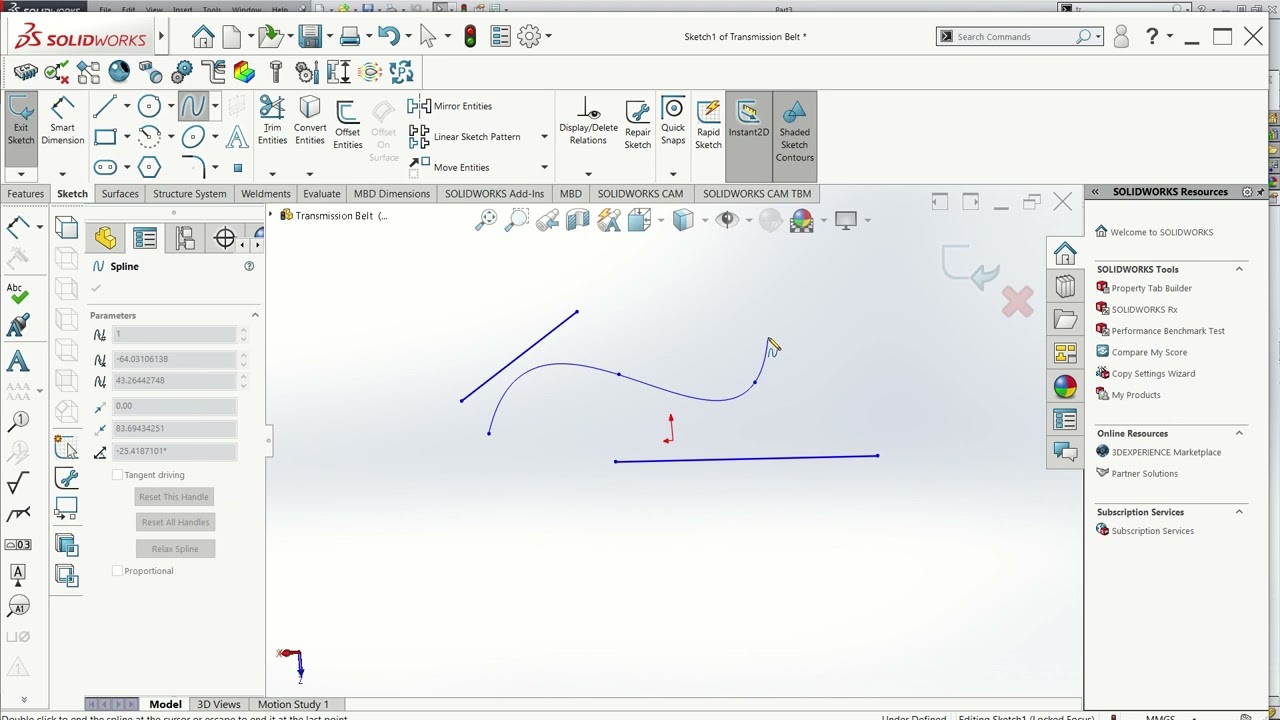The width and height of the screenshot is (1280, 720).
Task: Open Property Tab Builder link
Action: [x=1151, y=288]
